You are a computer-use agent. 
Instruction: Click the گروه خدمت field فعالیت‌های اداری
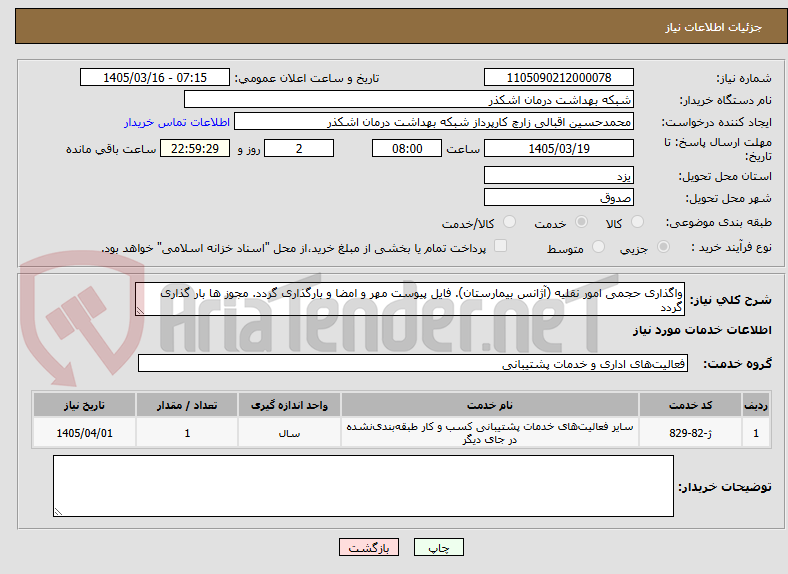(413, 363)
